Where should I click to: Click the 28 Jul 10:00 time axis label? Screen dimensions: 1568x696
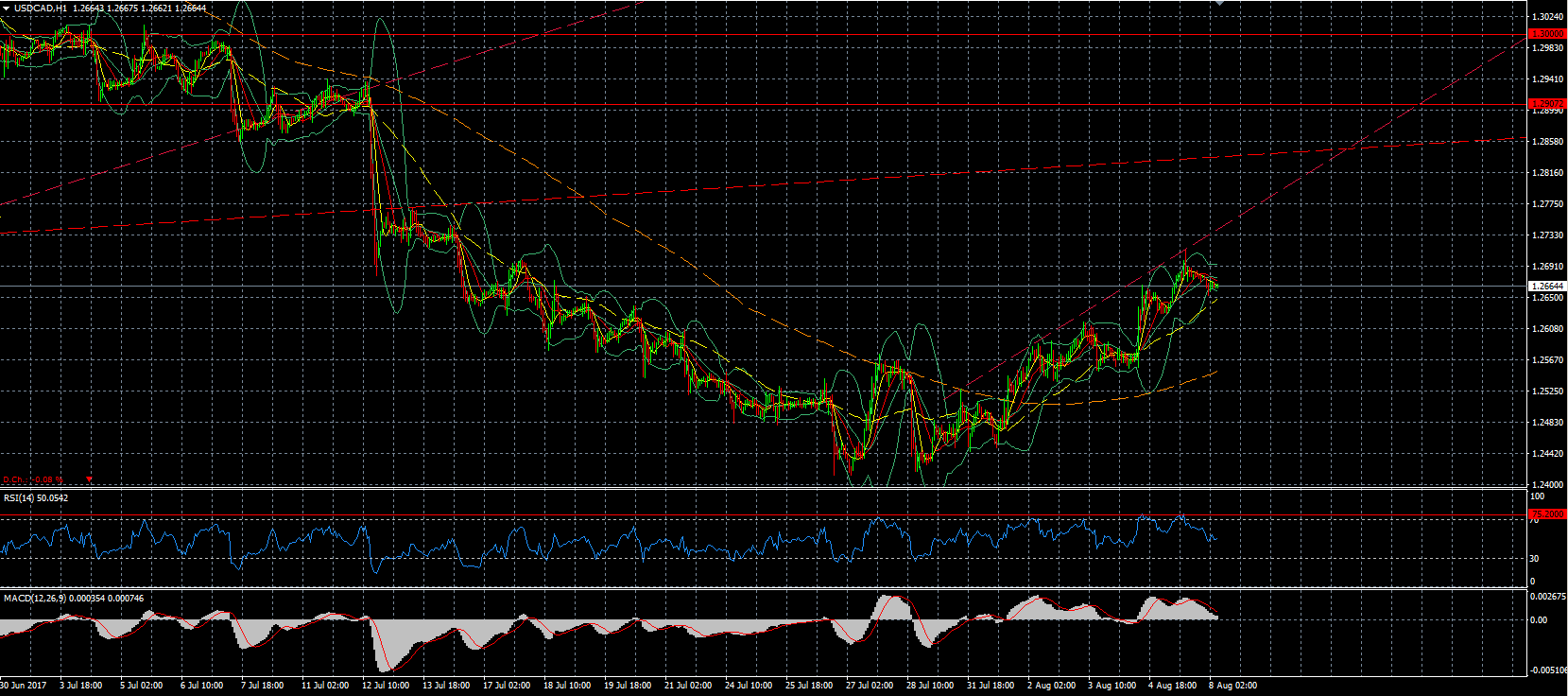click(930, 686)
